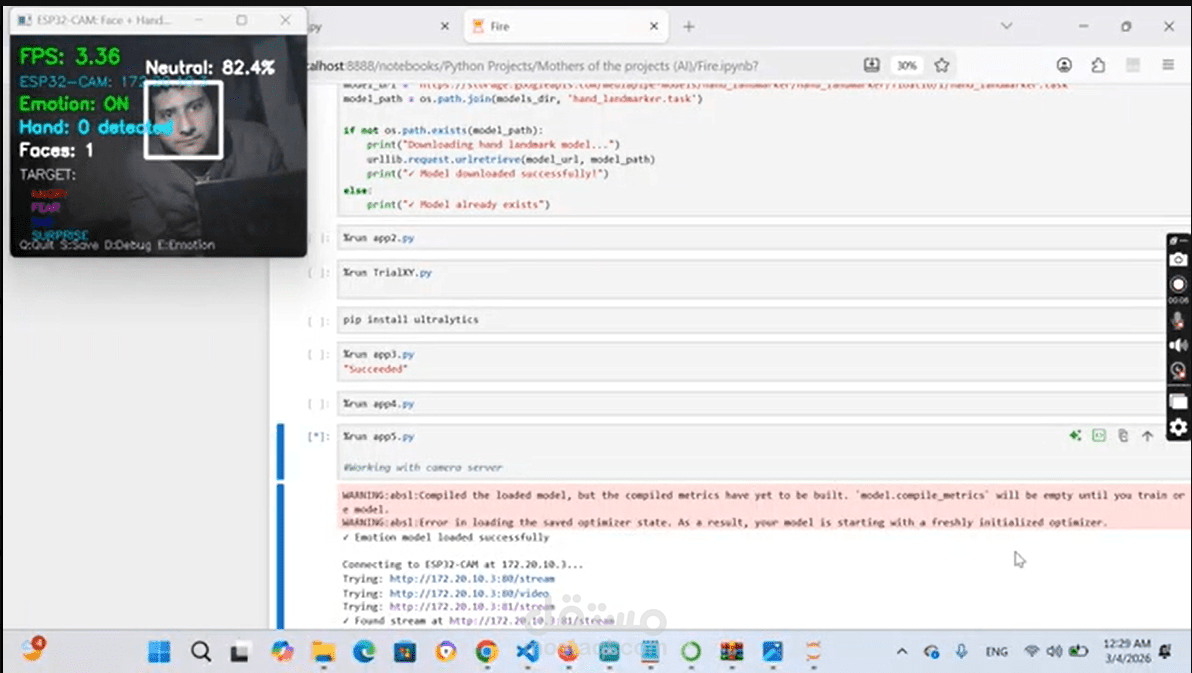Image resolution: width=1192 pixels, height=673 pixels.
Task: Click the detected face box in ESP32-CAM window
Action: (x=183, y=120)
